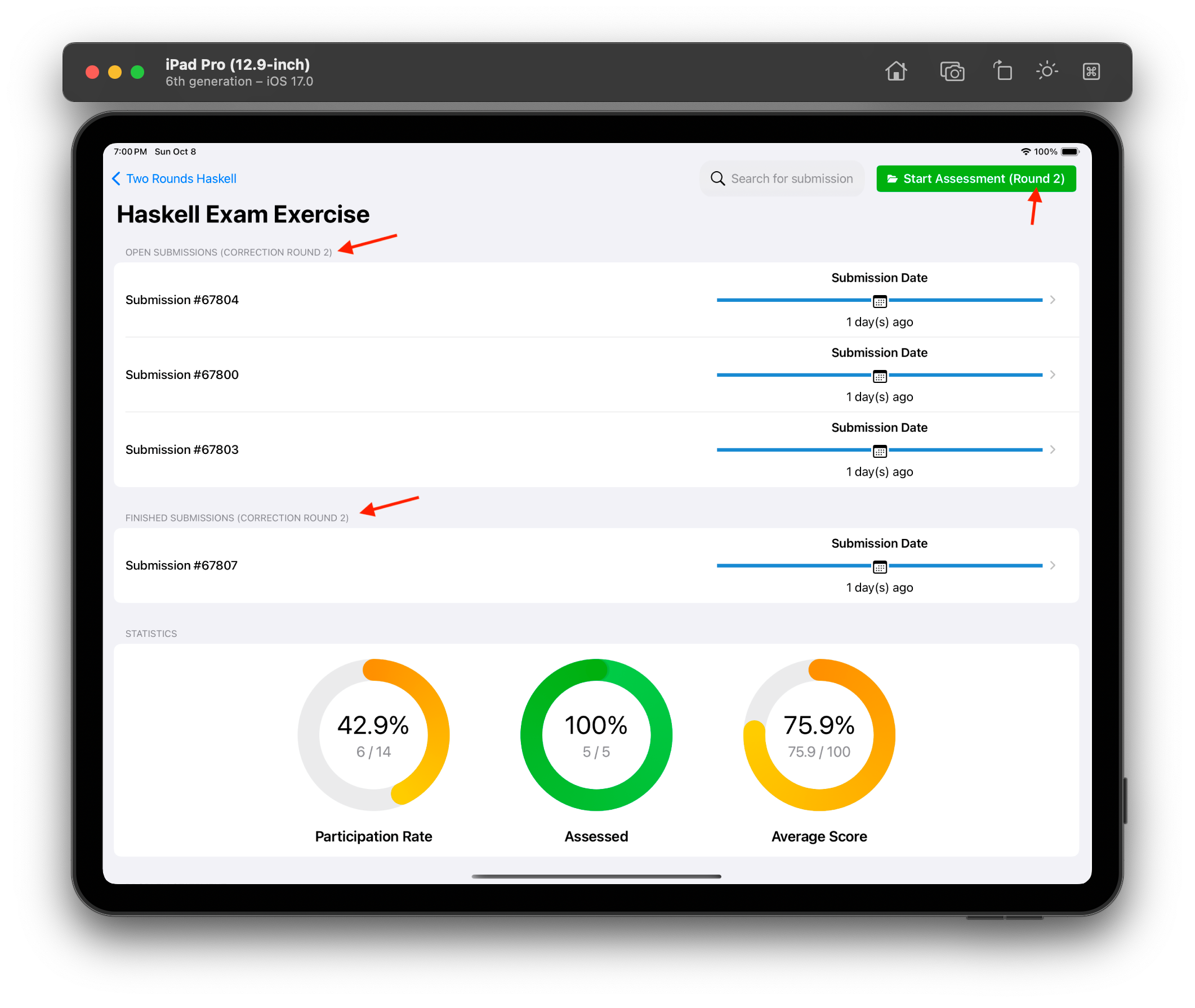This screenshot has height=1008, width=1195.
Task: Zoom the simulator with green button
Action: (x=137, y=72)
